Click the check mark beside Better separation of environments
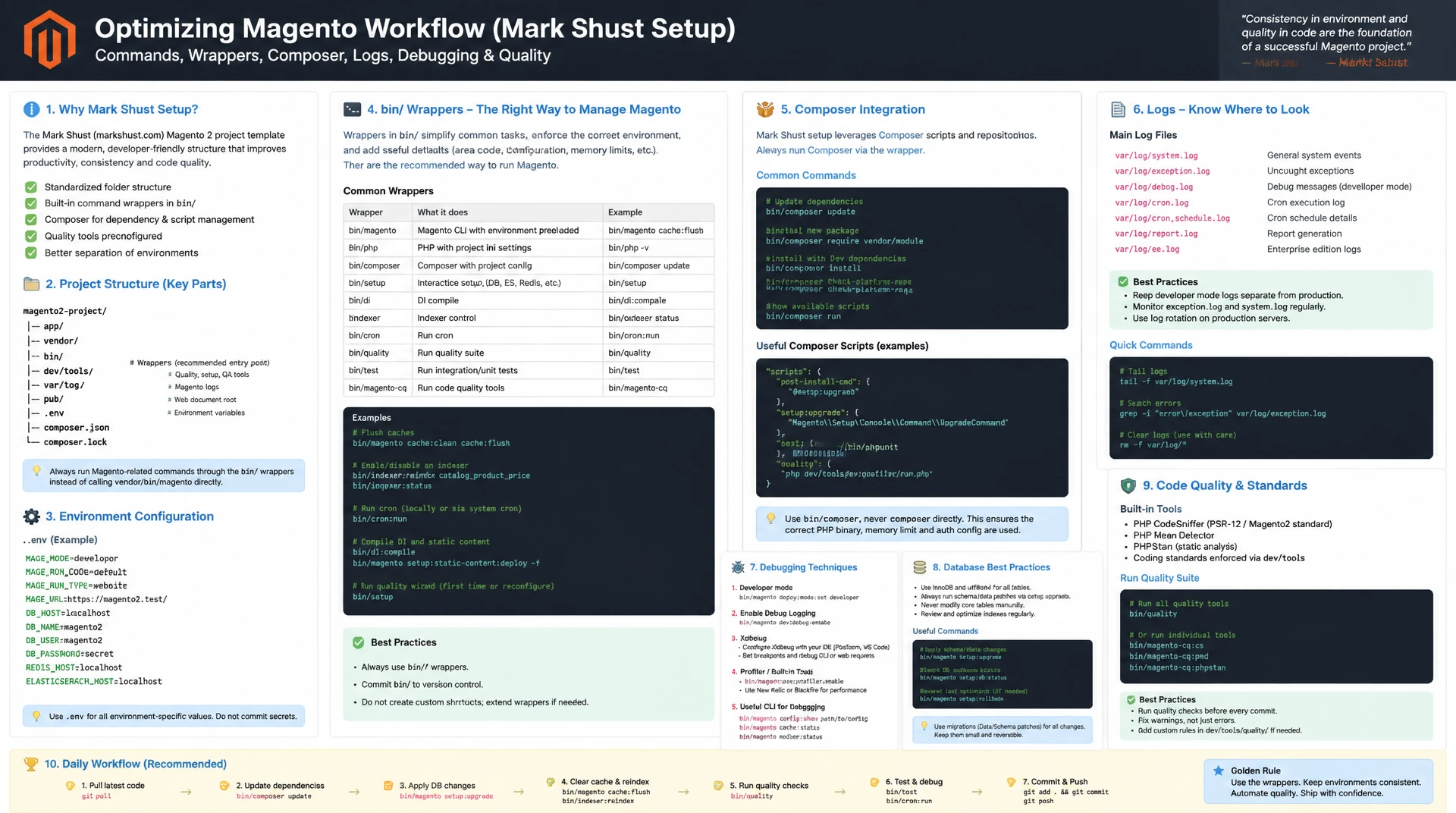This screenshot has height=813, width=1456. click(x=31, y=253)
